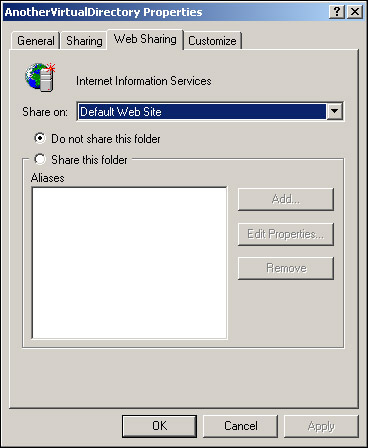This screenshot has height=448, width=368.
Task: Click the AnotherVirtualDirectory Properties title bar
Action: [165, 12]
